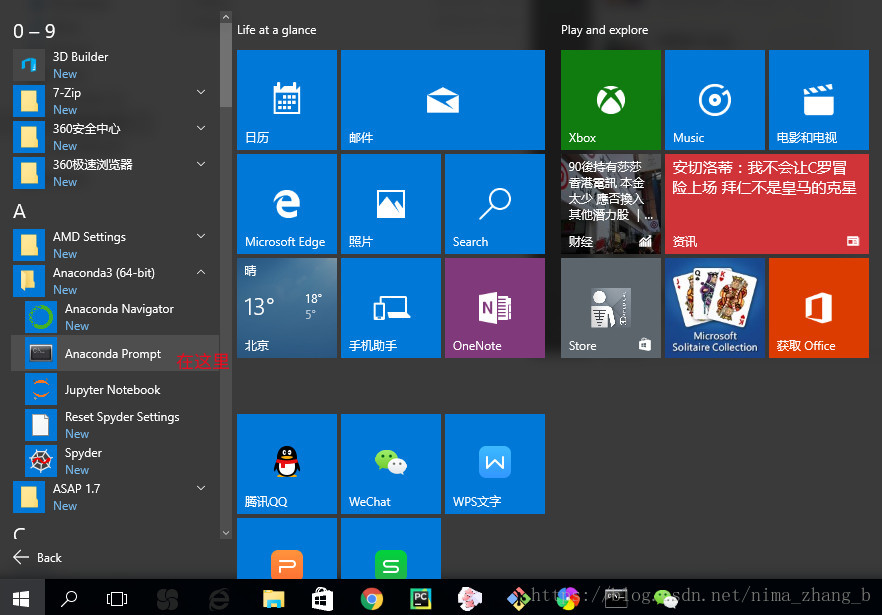Image resolution: width=882 pixels, height=615 pixels.
Task: Click the app list scroll up arrow
Action: [x=226, y=17]
